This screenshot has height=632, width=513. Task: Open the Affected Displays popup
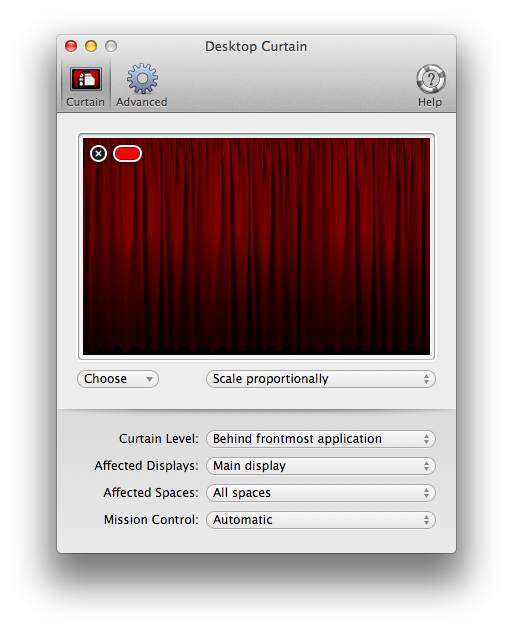(321, 466)
